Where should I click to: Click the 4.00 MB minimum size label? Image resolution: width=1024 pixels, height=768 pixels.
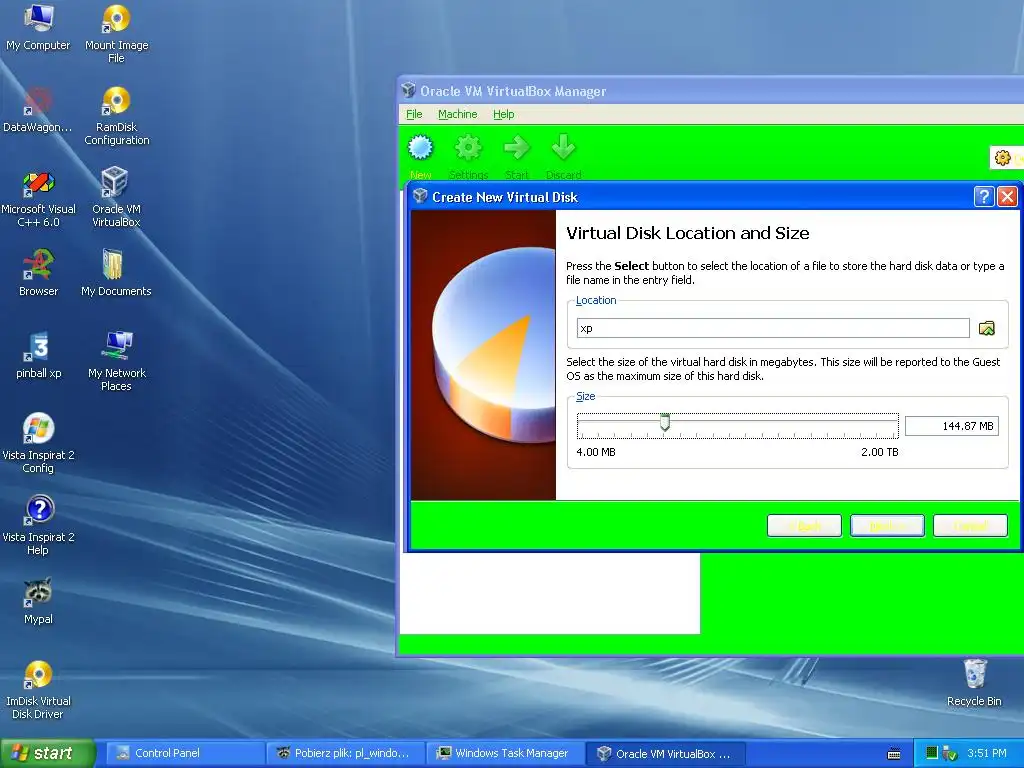point(596,452)
